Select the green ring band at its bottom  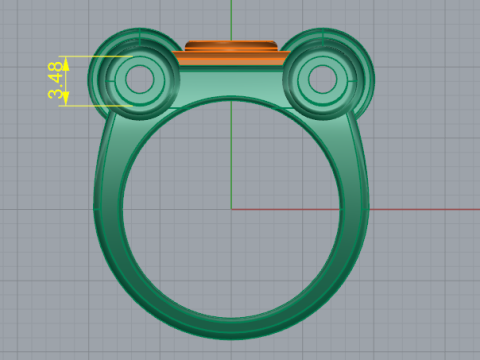[231, 328]
